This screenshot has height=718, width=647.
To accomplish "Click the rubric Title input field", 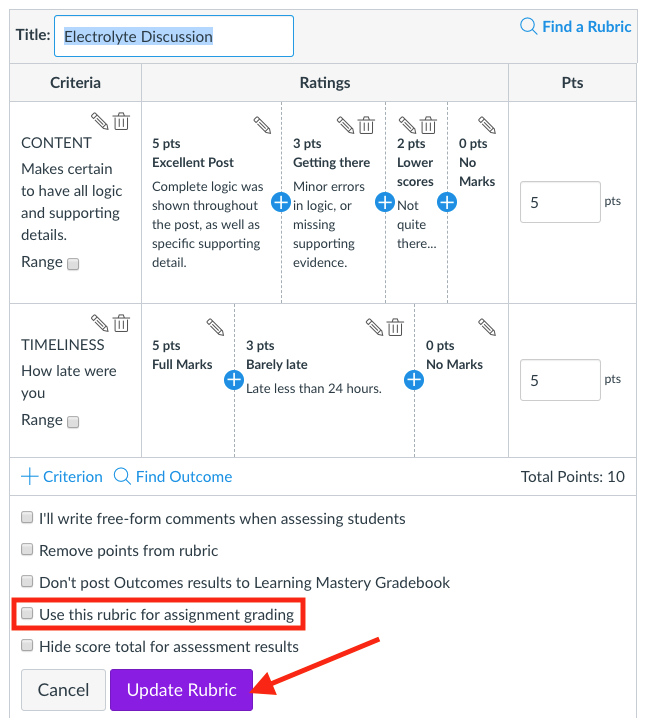I will pos(174,36).
